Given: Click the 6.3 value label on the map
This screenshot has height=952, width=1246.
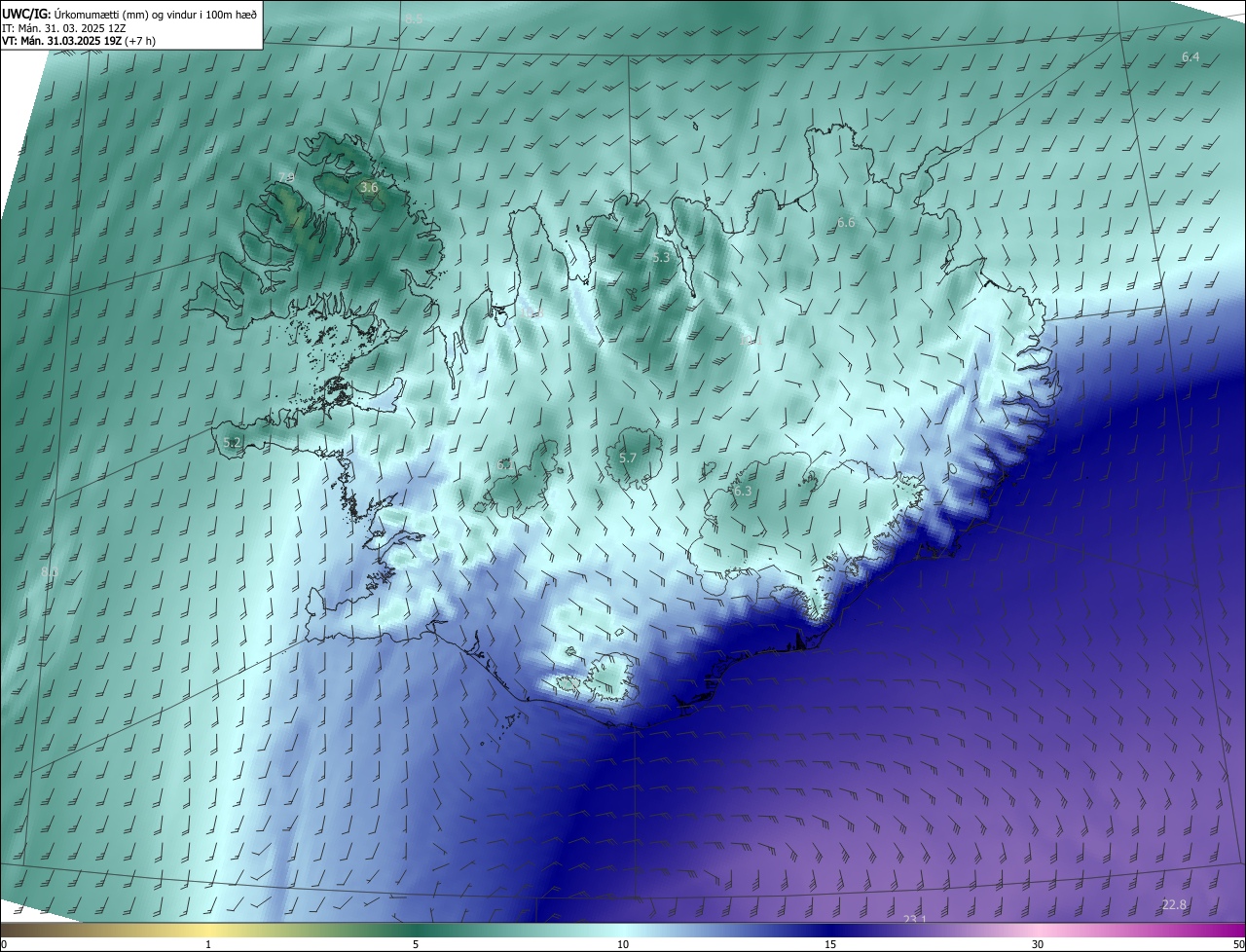Looking at the screenshot, I should (x=744, y=492).
